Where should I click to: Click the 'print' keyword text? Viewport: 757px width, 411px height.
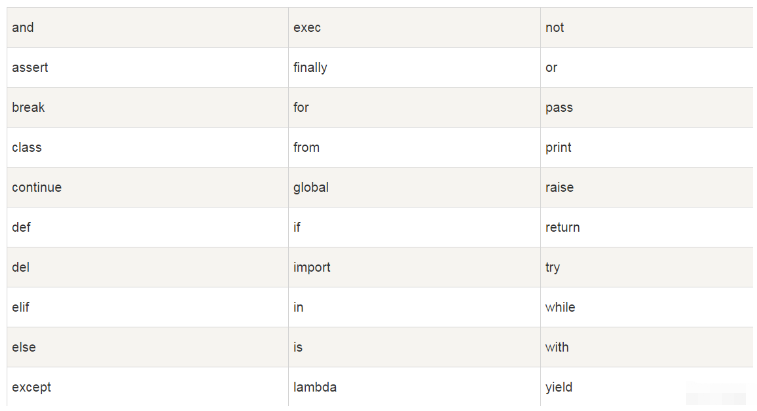pyautogui.click(x=558, y=148)
